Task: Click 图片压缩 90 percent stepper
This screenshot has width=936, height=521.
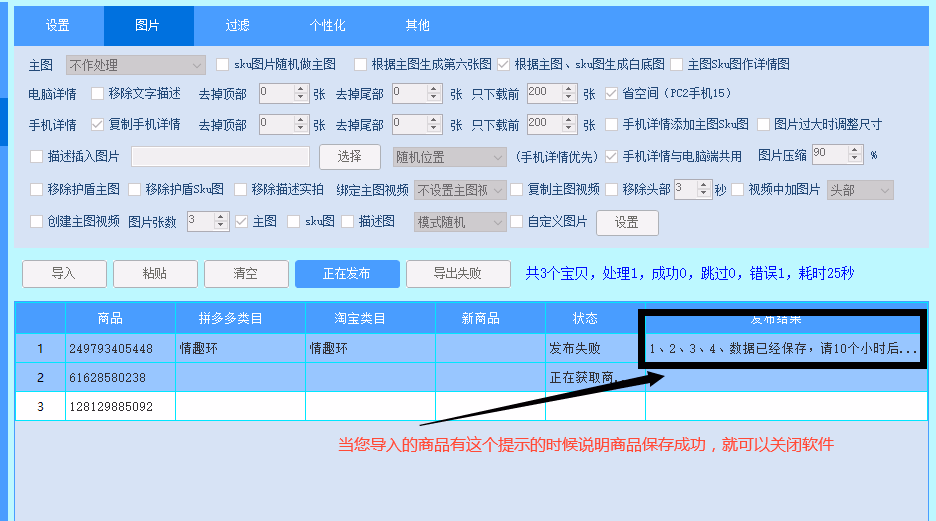Action: click(838, 155)
